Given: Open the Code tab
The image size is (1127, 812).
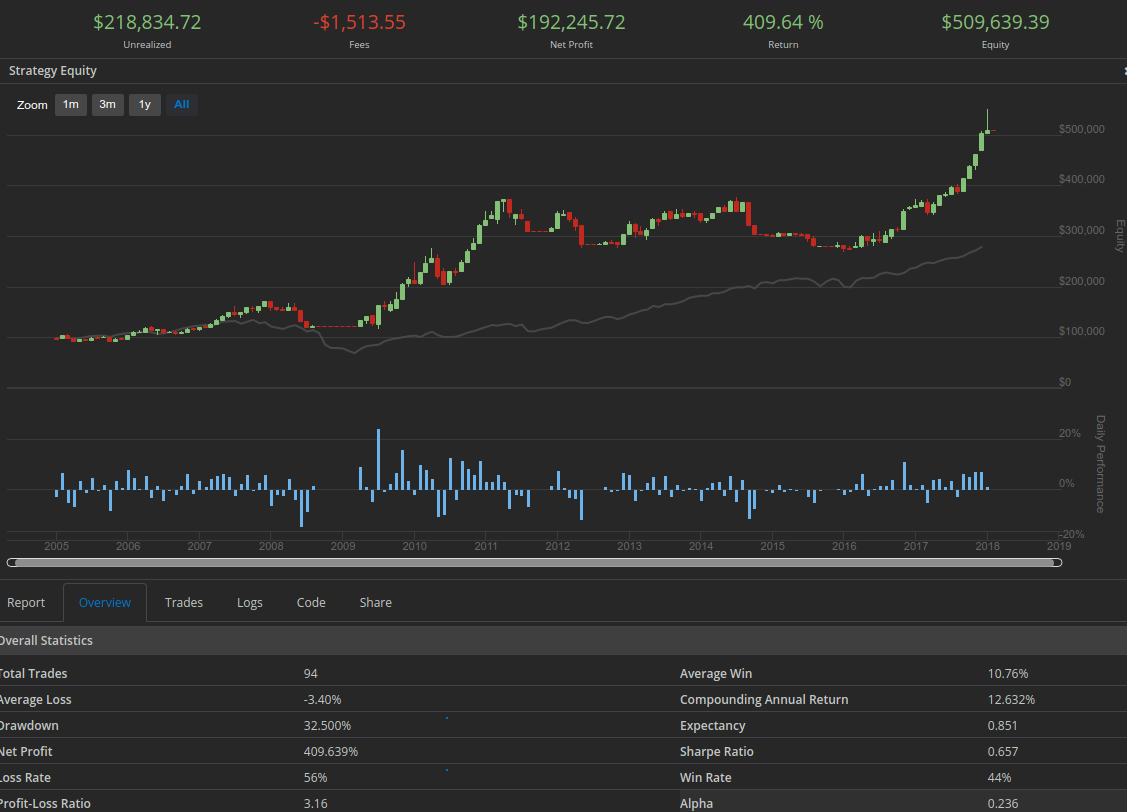Looking at the screenshot, I should [311, 603].
